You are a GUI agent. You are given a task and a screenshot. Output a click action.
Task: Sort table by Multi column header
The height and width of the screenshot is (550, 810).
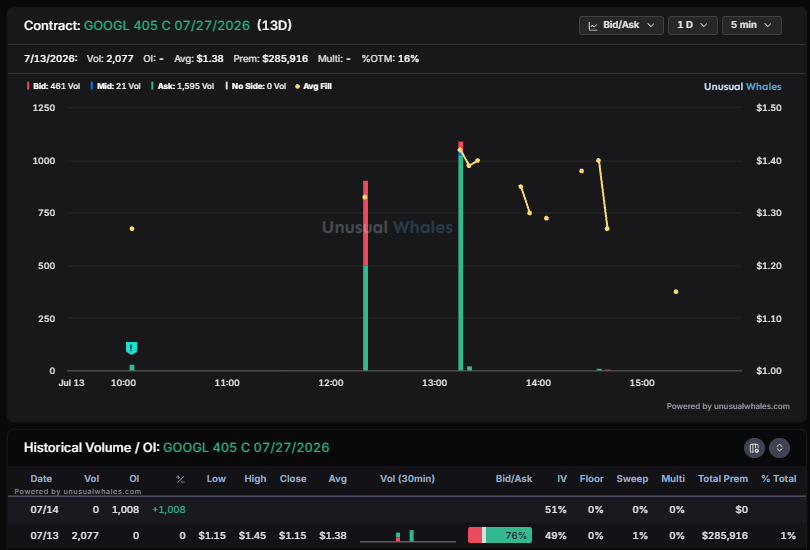(x=673, y=479)
